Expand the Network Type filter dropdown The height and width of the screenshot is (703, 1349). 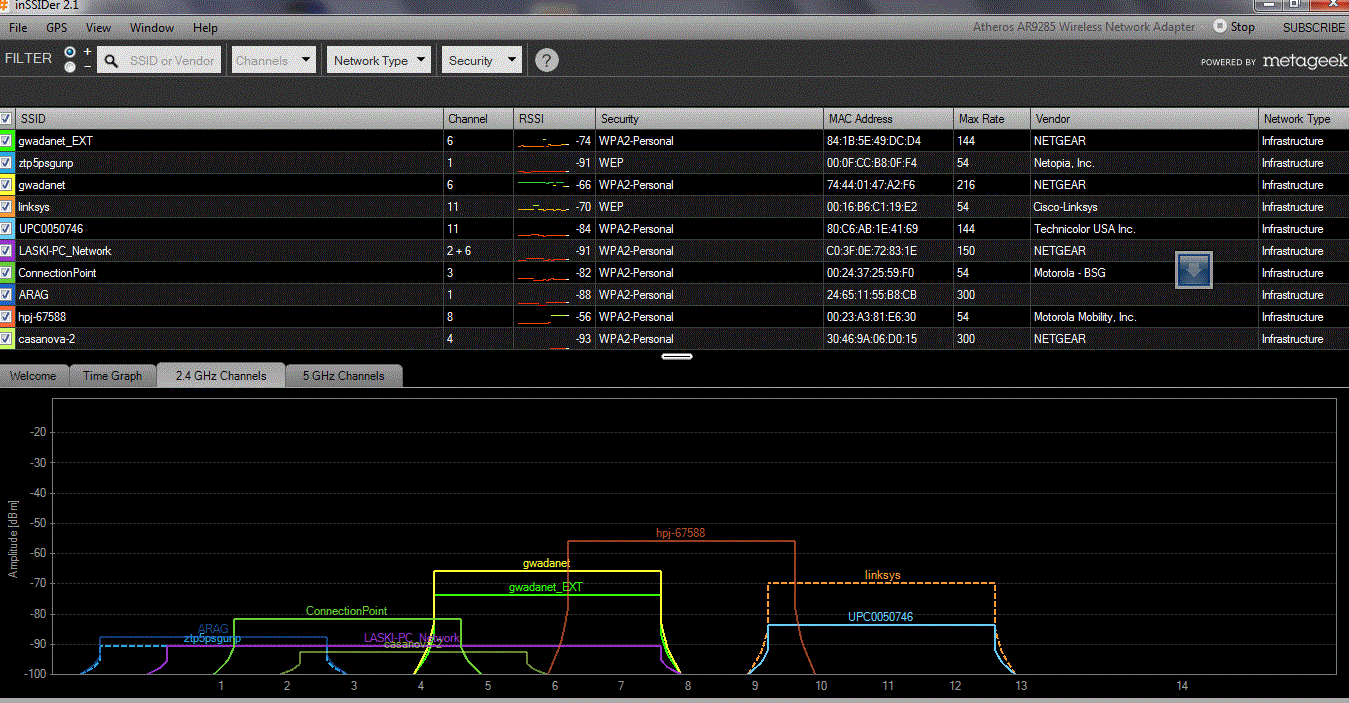pyautogui.click(x=379, y=60)
